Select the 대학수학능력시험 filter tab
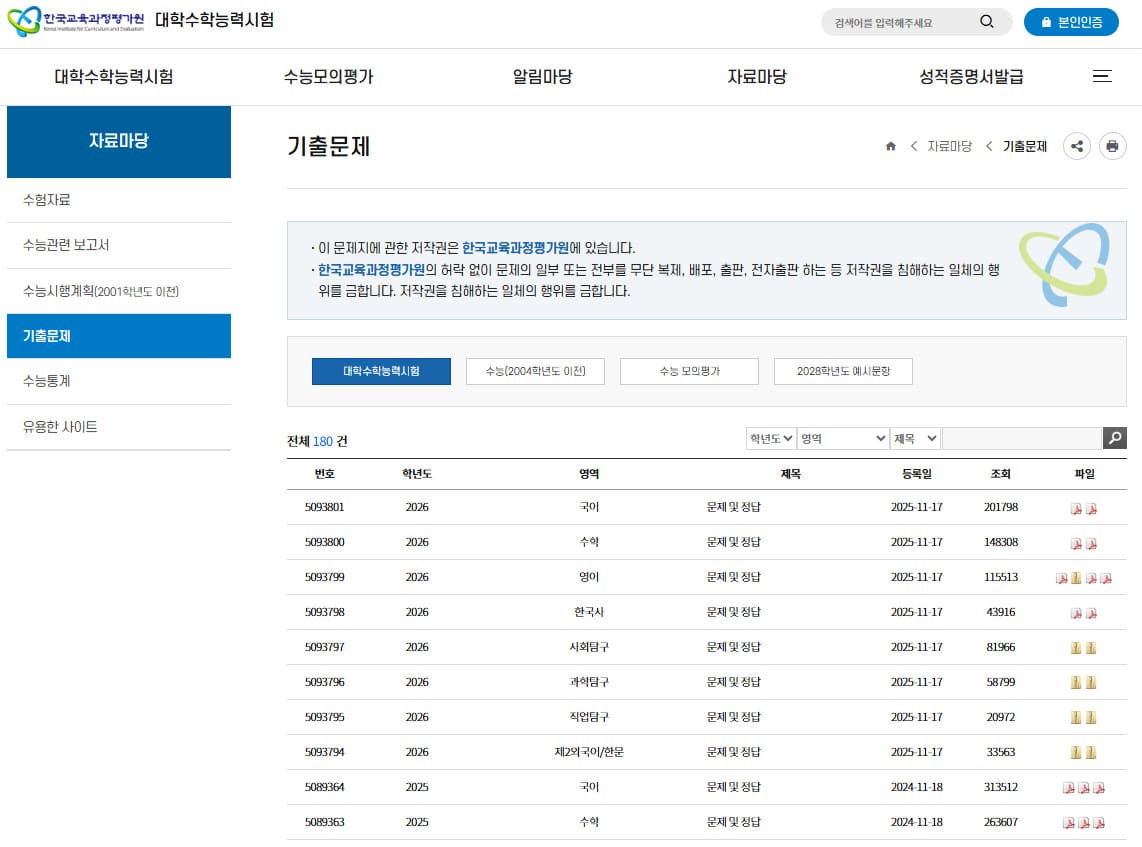The height and width of the screenshot is (847, 1142). [x=381, y=371]
